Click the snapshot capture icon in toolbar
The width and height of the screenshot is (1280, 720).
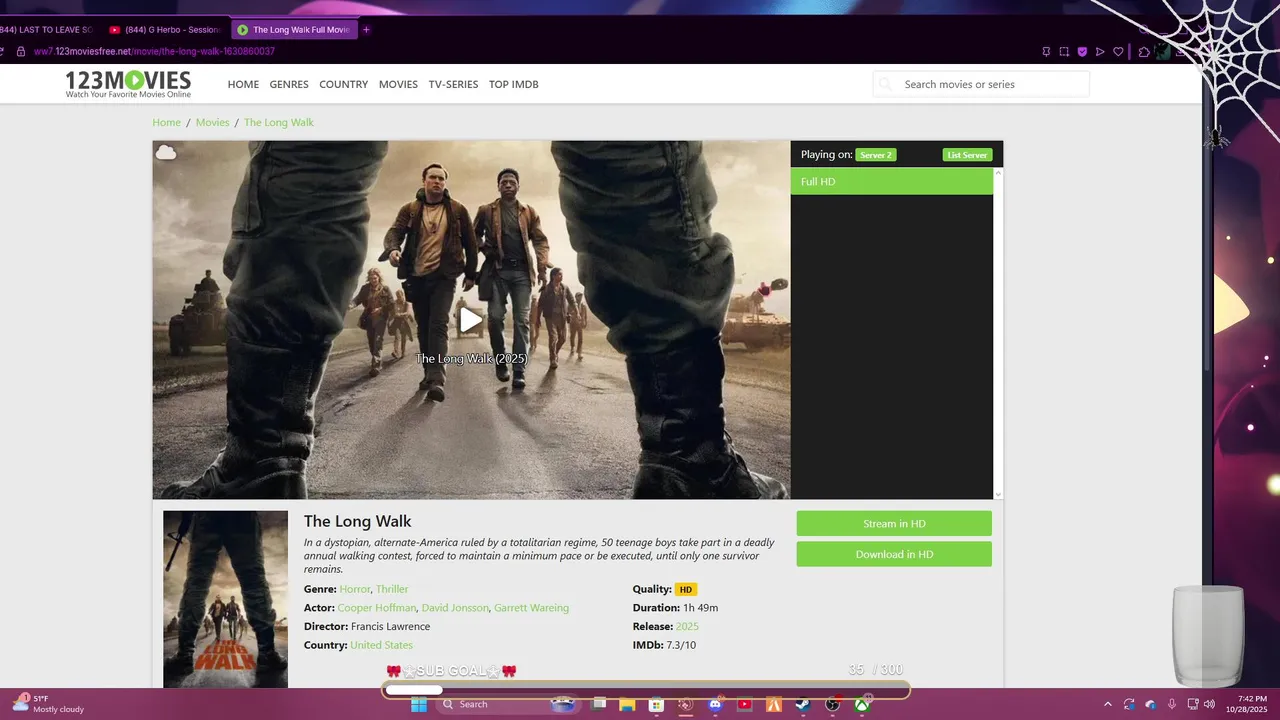(x=1064, y=52)
